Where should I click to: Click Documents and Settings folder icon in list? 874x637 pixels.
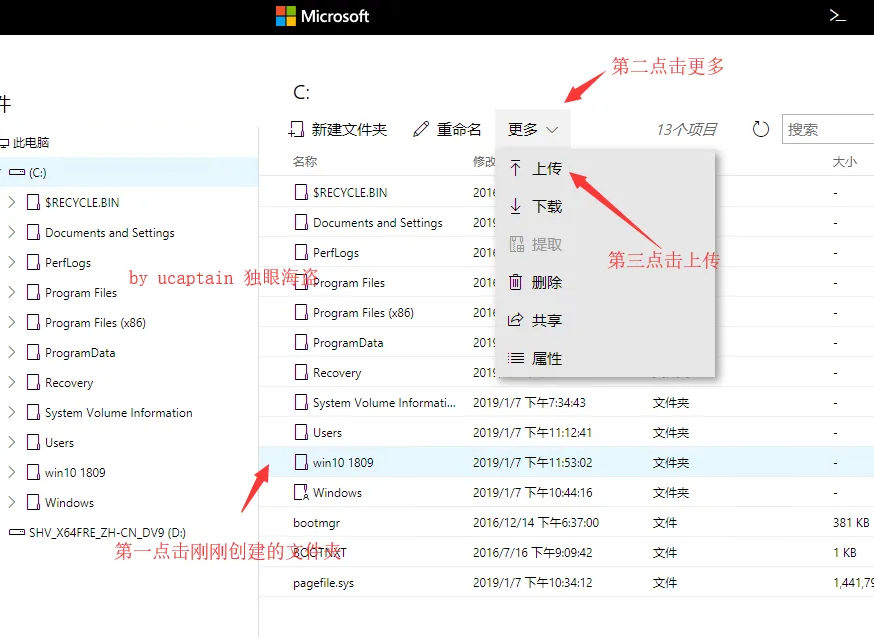[x=301, y=222]
